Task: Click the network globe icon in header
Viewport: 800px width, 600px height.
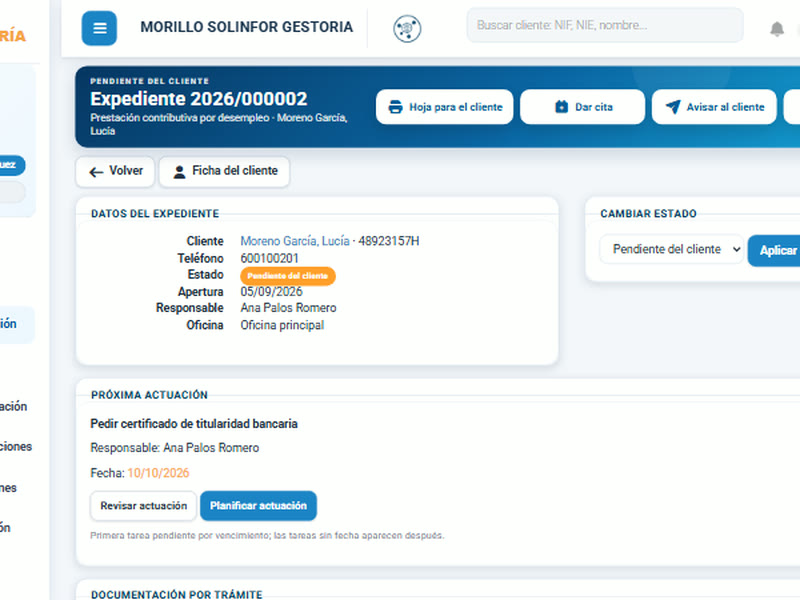Action: [x=407, y=29]
